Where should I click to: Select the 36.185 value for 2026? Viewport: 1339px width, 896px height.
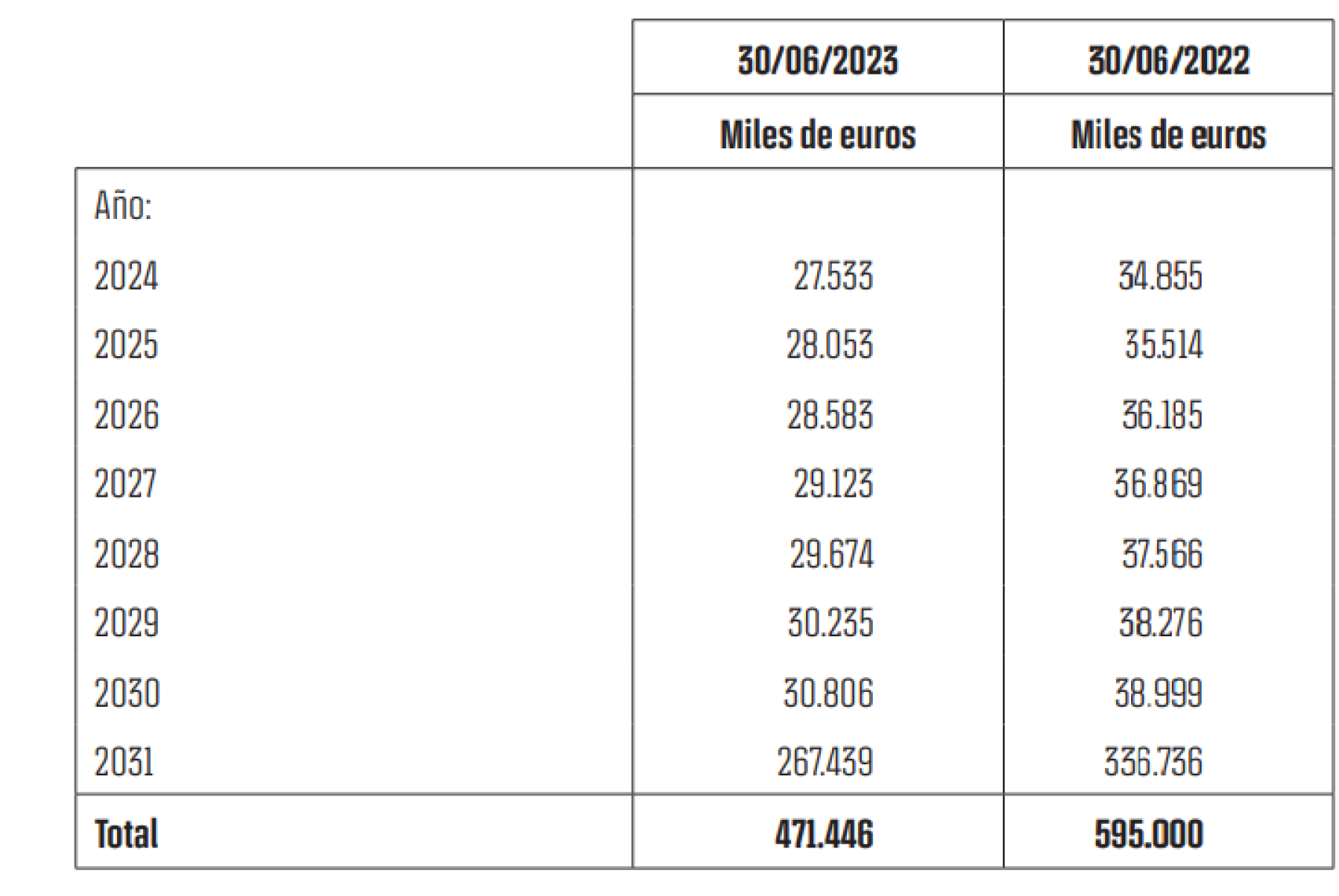(x=1162, y=415)
